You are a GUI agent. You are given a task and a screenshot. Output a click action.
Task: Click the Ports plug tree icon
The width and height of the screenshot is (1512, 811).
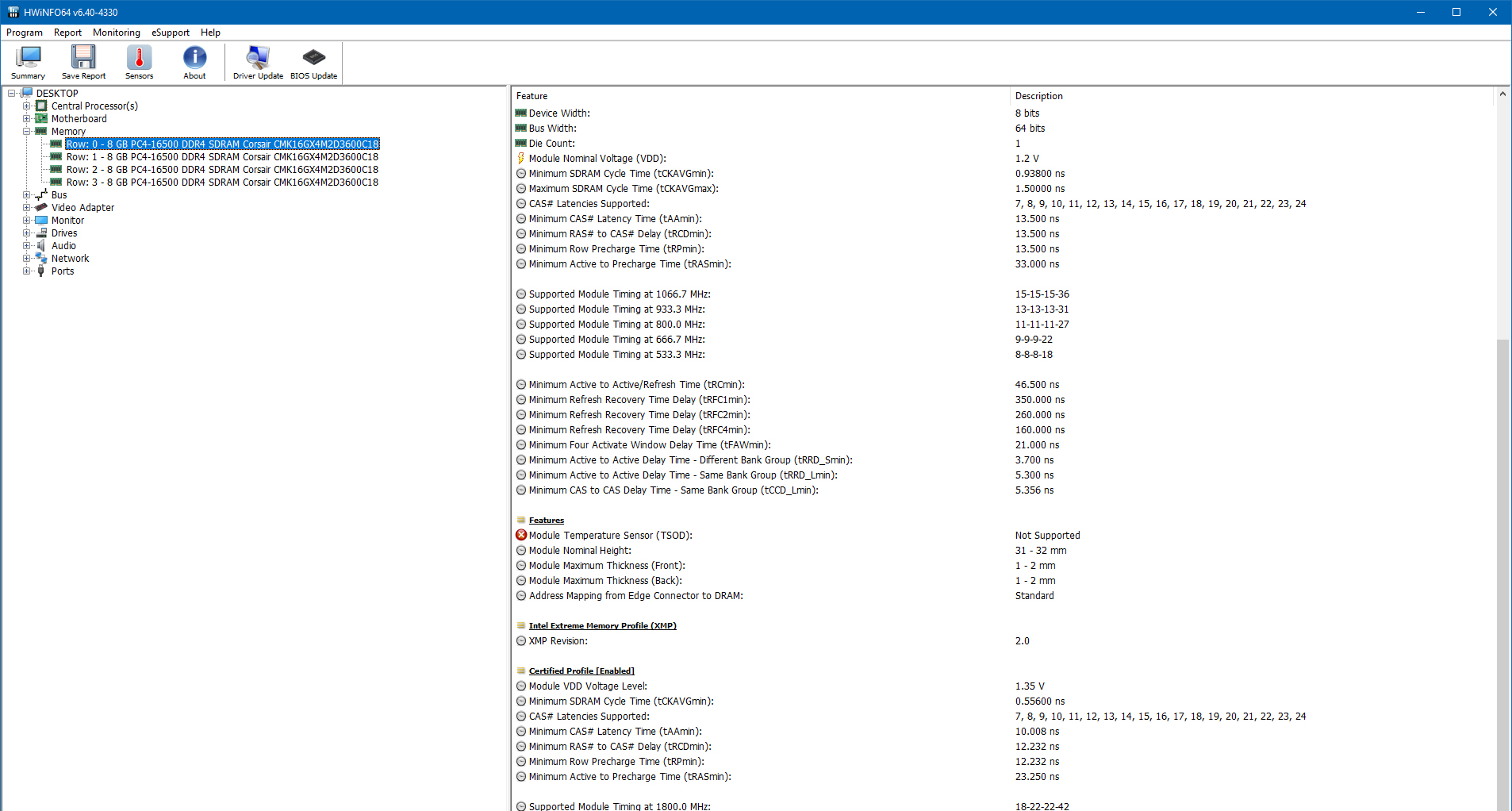(x=41, y=271)
